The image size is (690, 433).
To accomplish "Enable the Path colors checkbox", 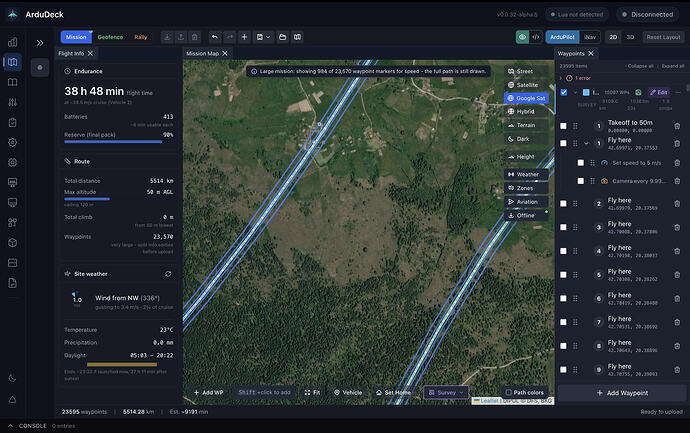I will coord(508,392).
